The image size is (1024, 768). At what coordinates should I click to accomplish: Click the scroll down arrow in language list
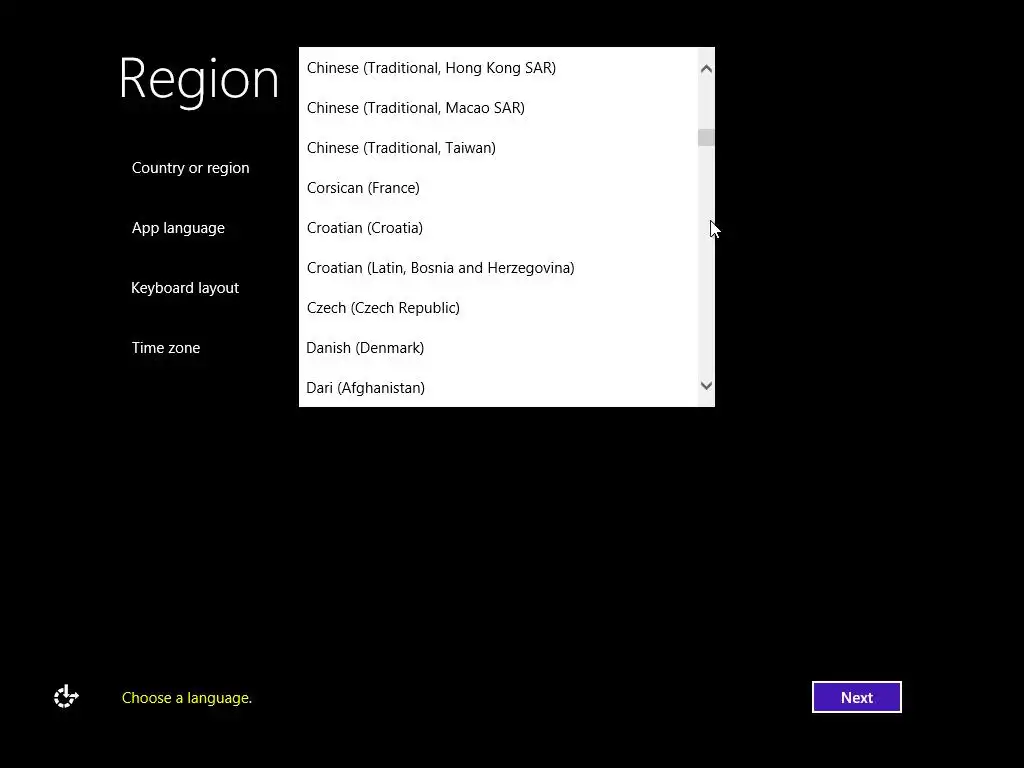coord(706,385)
